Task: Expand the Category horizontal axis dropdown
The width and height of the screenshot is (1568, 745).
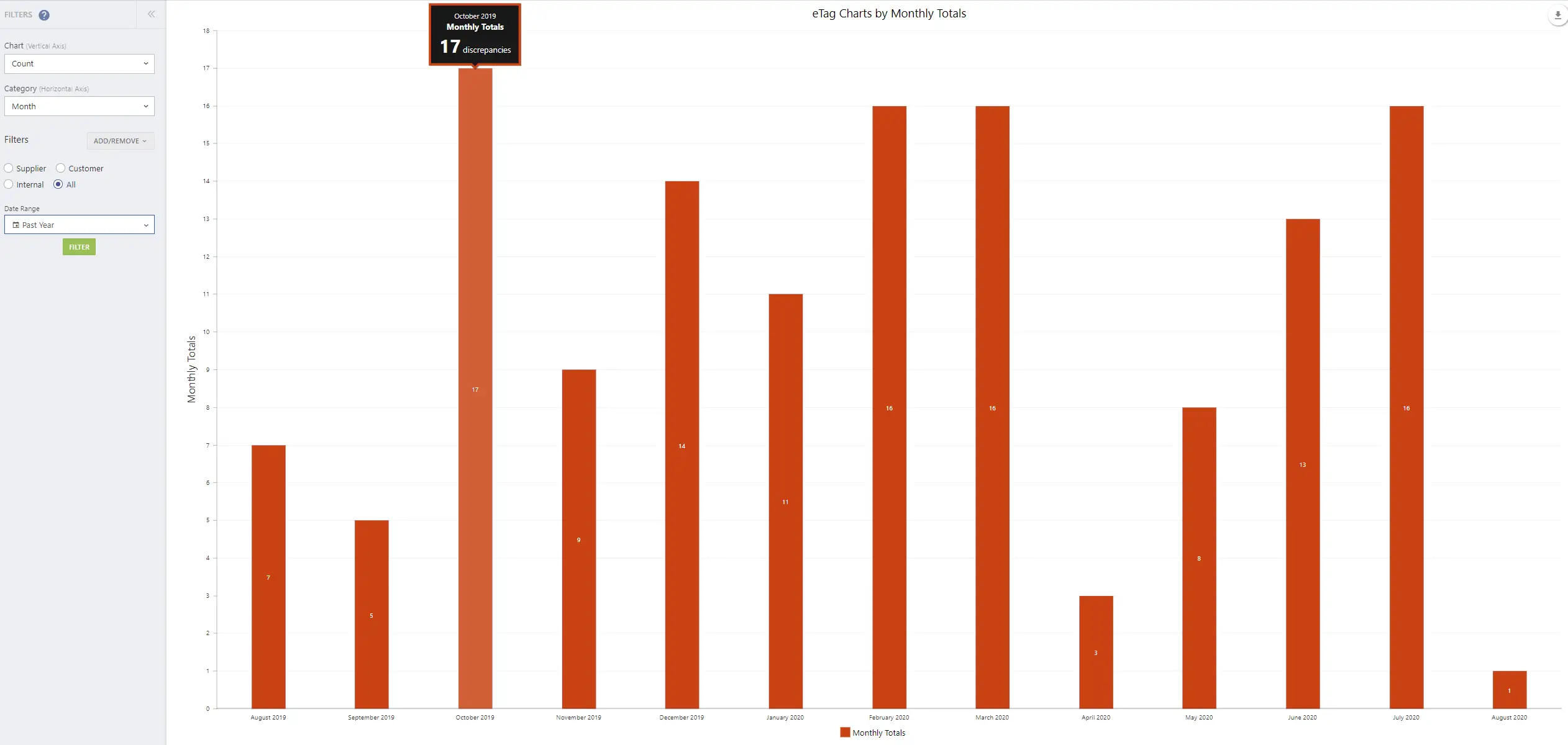Action: click(146, 106)
